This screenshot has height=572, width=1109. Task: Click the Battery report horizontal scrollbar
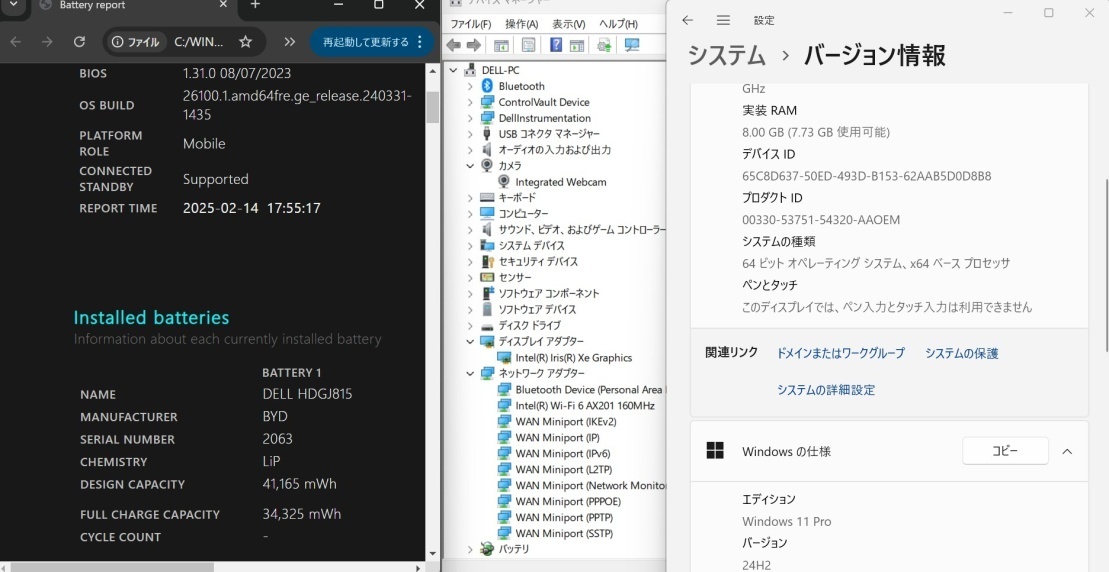(111, 567)
